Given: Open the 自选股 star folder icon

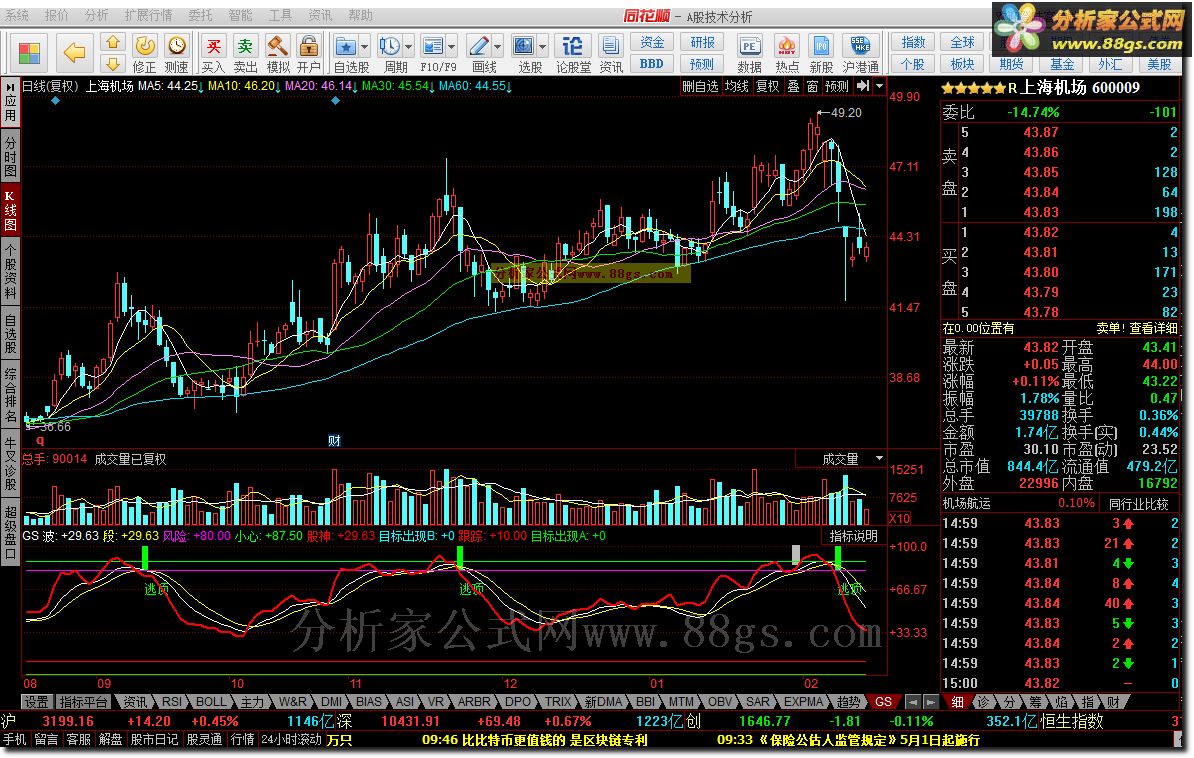Looking at the screenshot, I should [345, 46].
